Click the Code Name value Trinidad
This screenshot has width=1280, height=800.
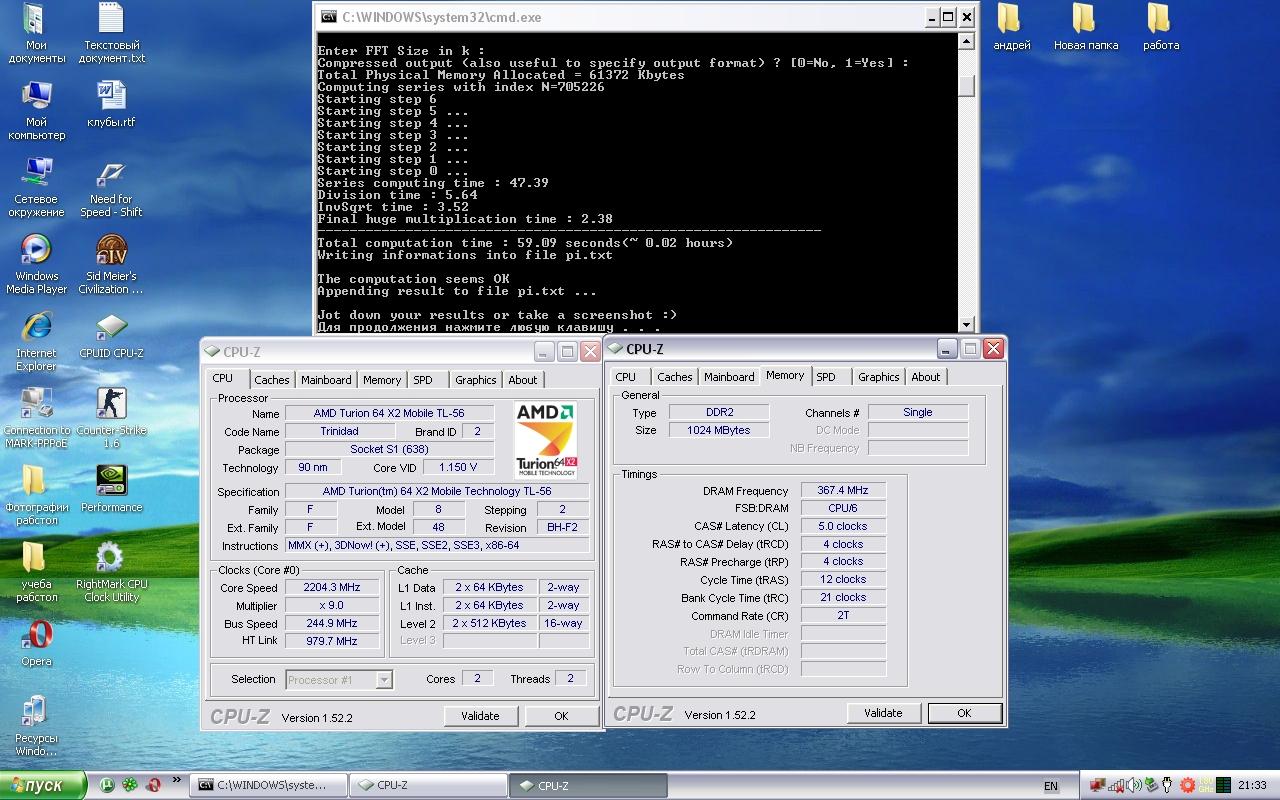(339, 431)
